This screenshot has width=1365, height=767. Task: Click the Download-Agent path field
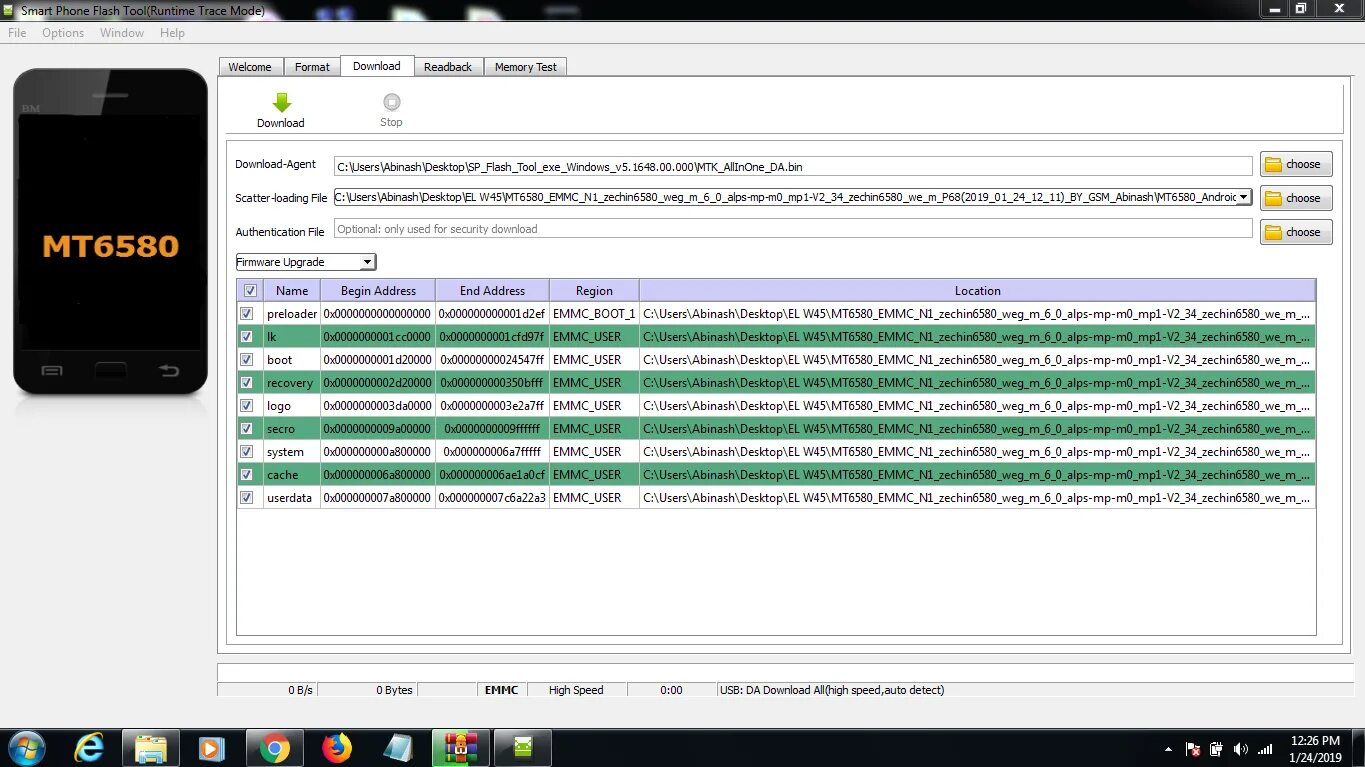click(x=793, y=166)
